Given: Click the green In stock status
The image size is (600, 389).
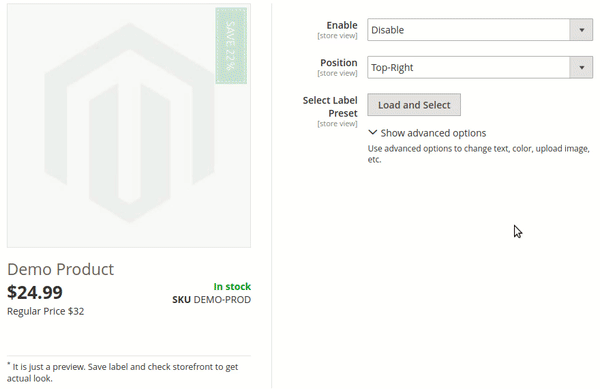Looking at the screenshot, I should (232, 286).
